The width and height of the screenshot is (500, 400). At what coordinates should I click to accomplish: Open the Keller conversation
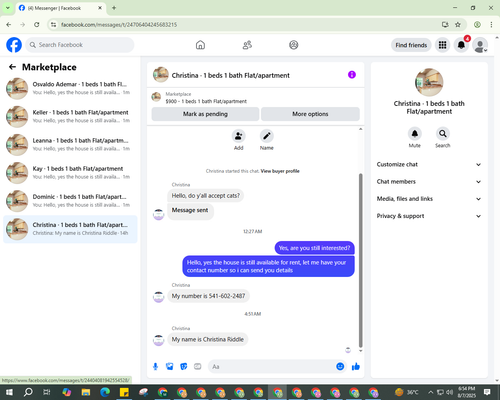pyautogui.click(x=70, y=116)
